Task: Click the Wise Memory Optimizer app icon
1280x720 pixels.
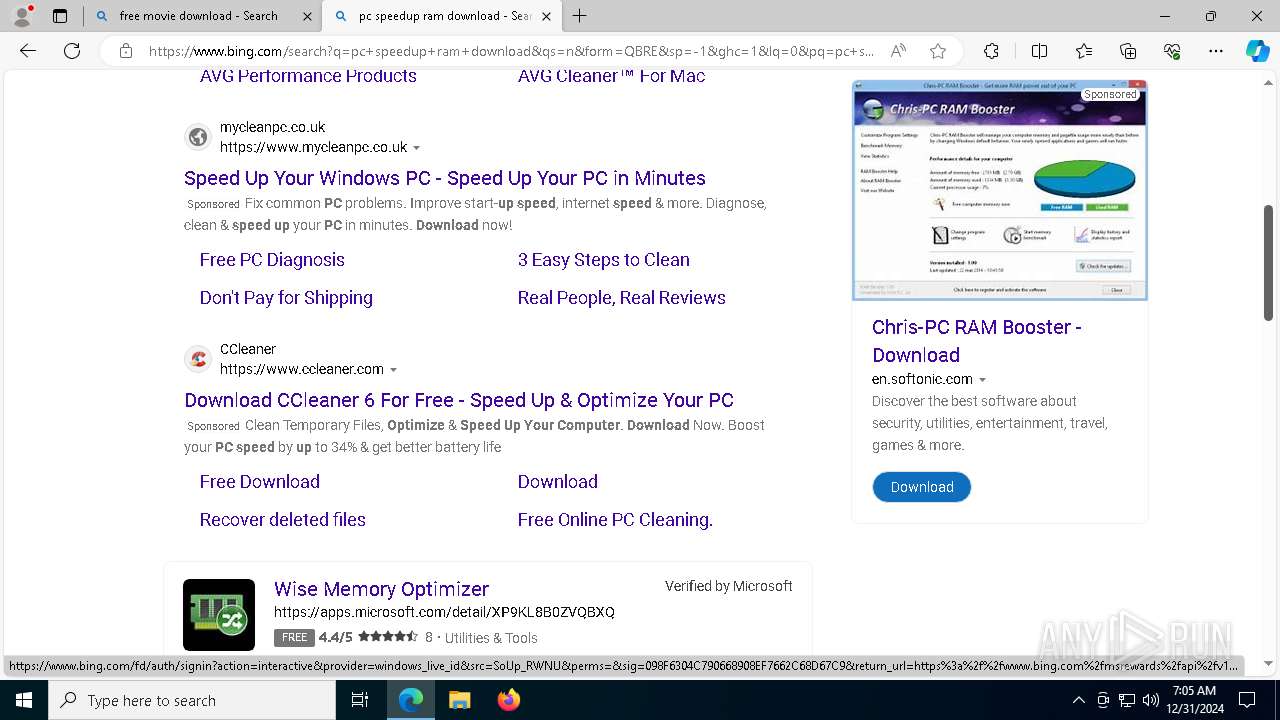Action: pos(219,615)
